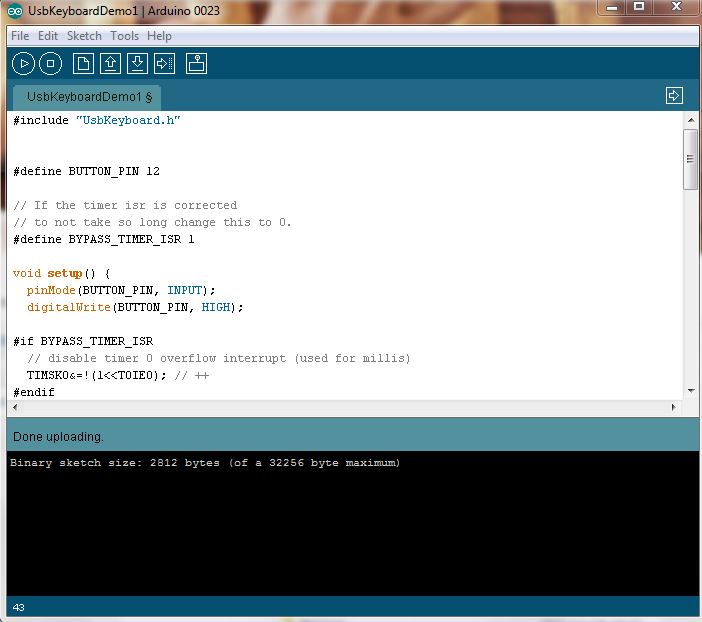Open the Serial Monitor
702x622 pixels.
[x=197, y=64]
